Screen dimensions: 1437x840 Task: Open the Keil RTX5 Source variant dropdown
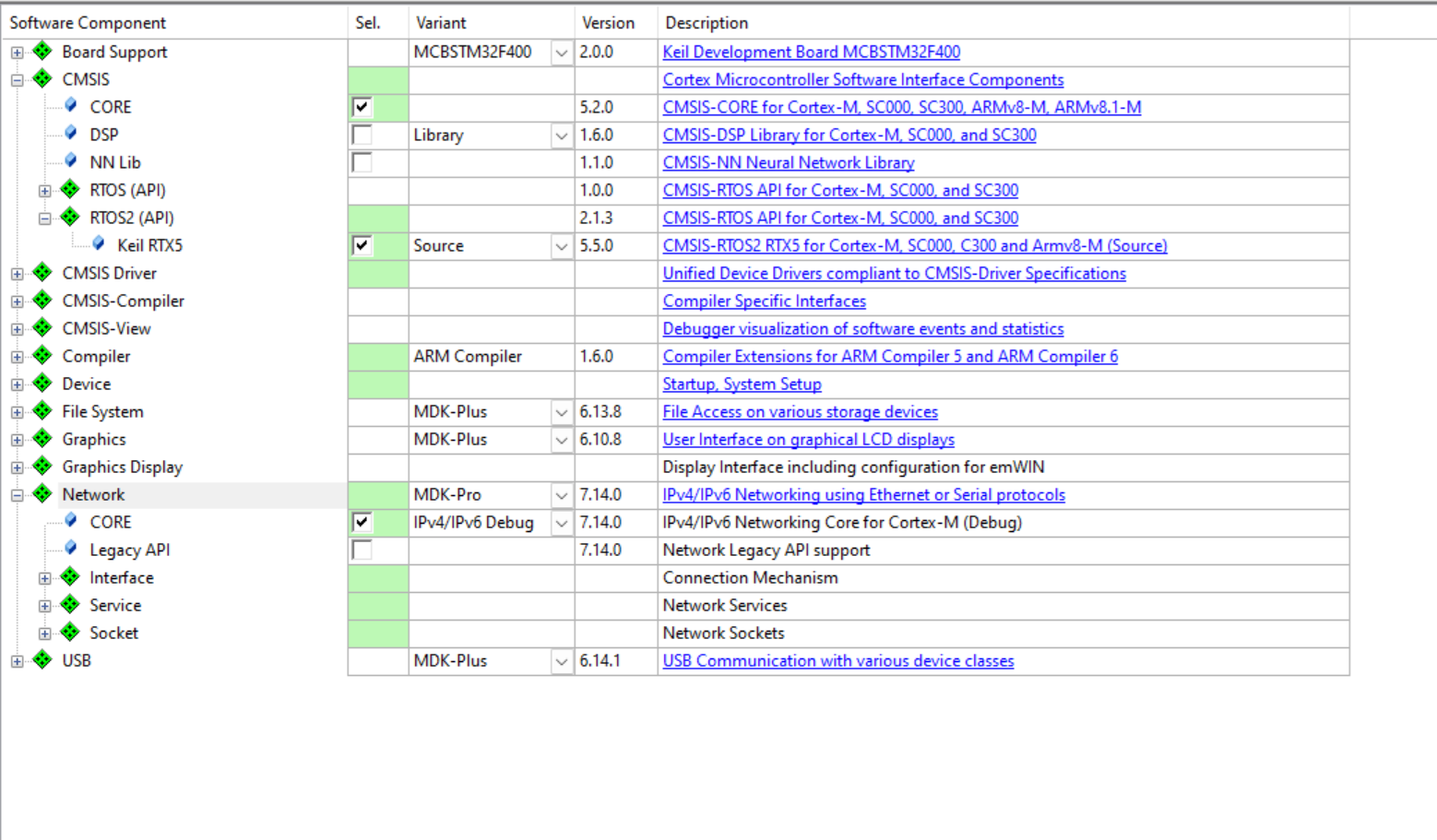(561, 246)
